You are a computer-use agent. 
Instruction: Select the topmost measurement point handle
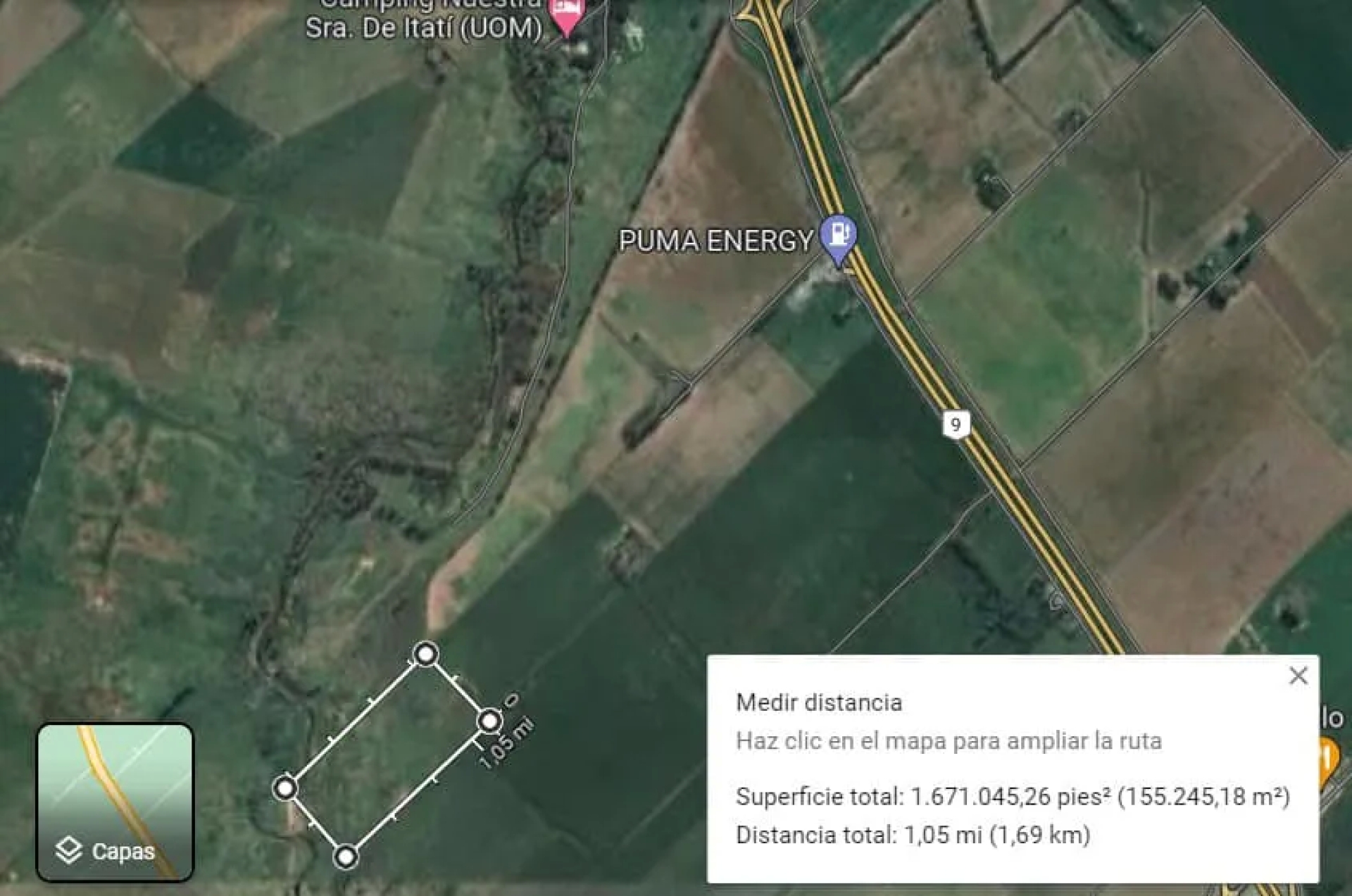tap(425, 655)
